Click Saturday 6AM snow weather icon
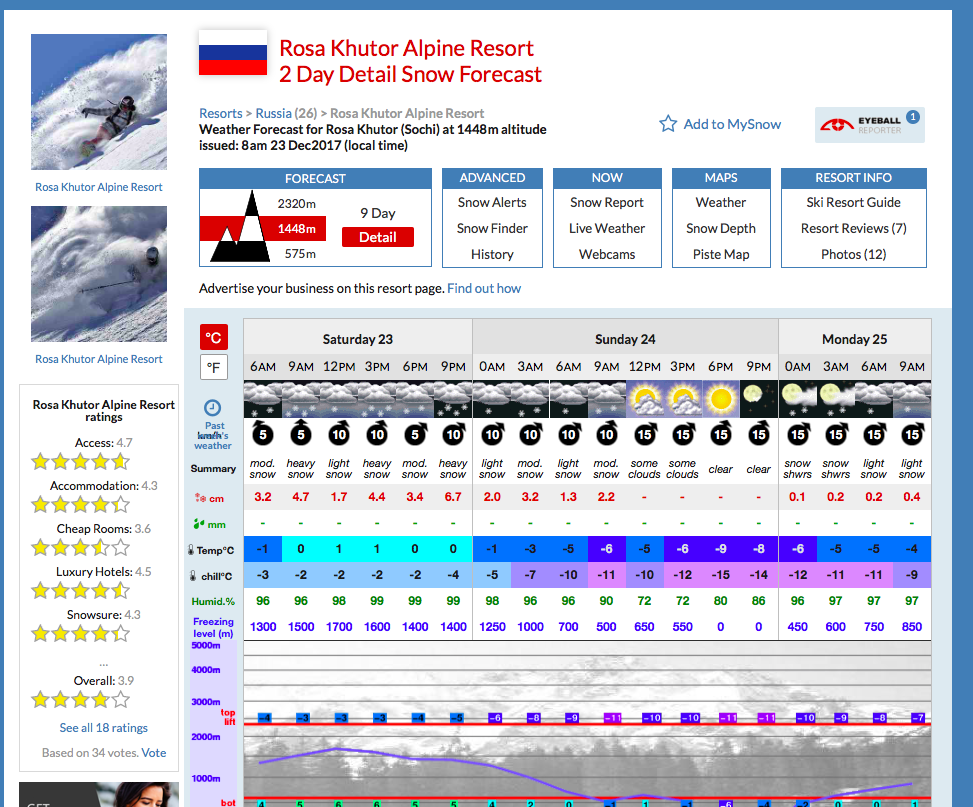Screen dimensions: 973x807 click(263, 399)
